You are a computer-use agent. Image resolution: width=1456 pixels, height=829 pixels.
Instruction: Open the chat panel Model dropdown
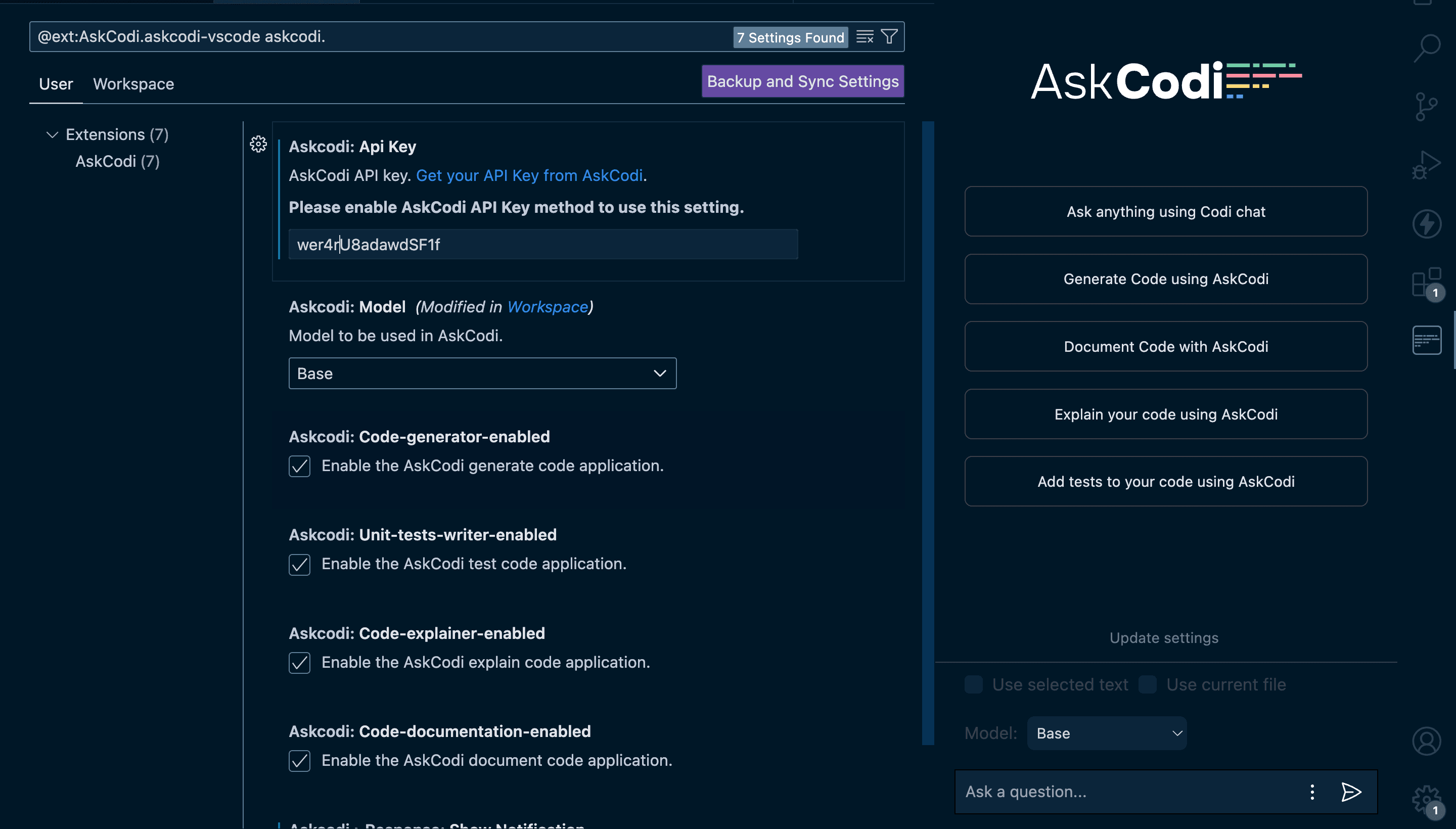click(1107, 733)
